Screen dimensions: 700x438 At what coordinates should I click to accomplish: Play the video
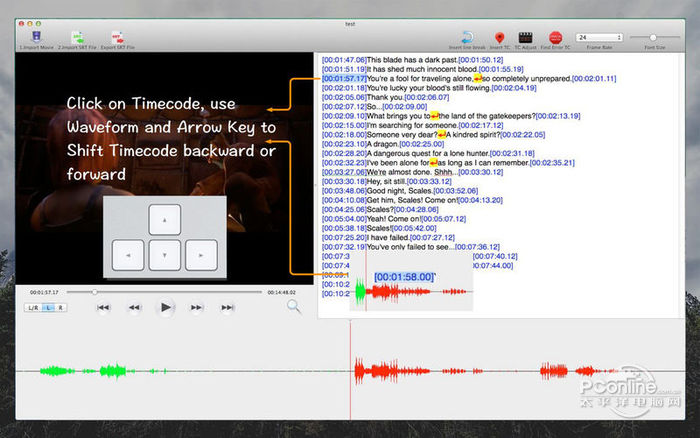[165, 307]
